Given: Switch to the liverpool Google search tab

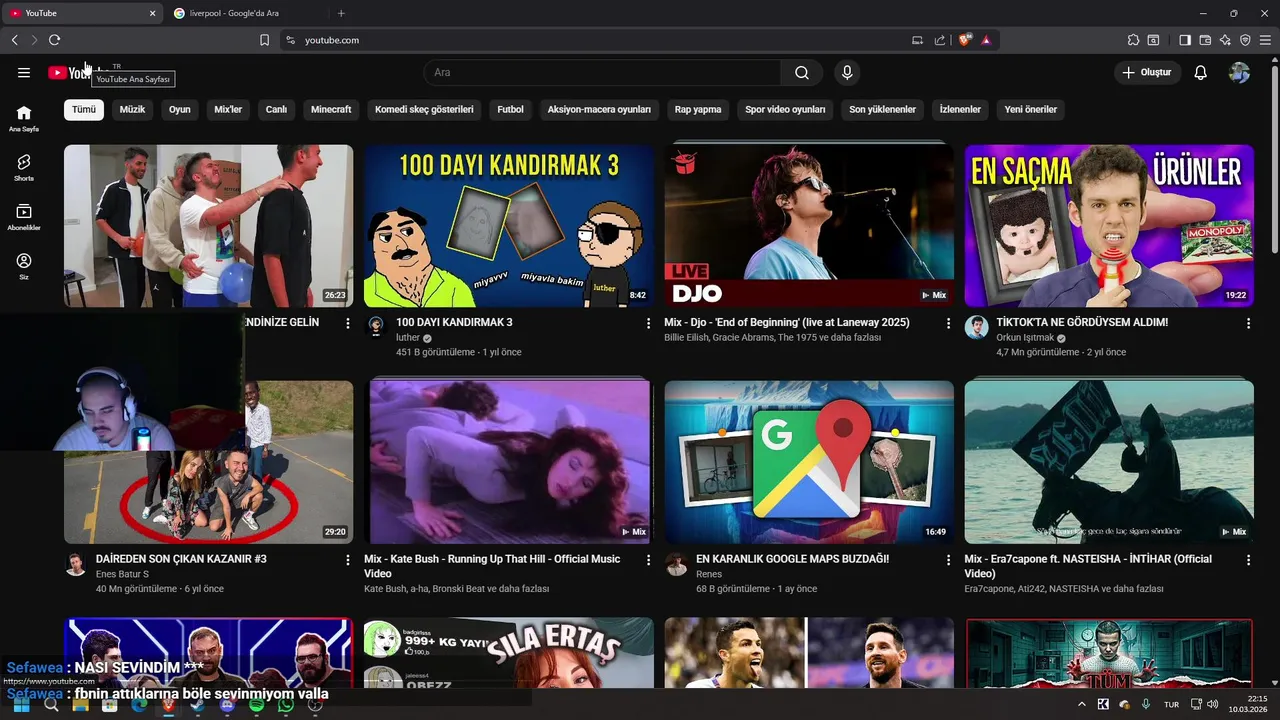Looking at the screenshot, I should [x=246, y=13].
